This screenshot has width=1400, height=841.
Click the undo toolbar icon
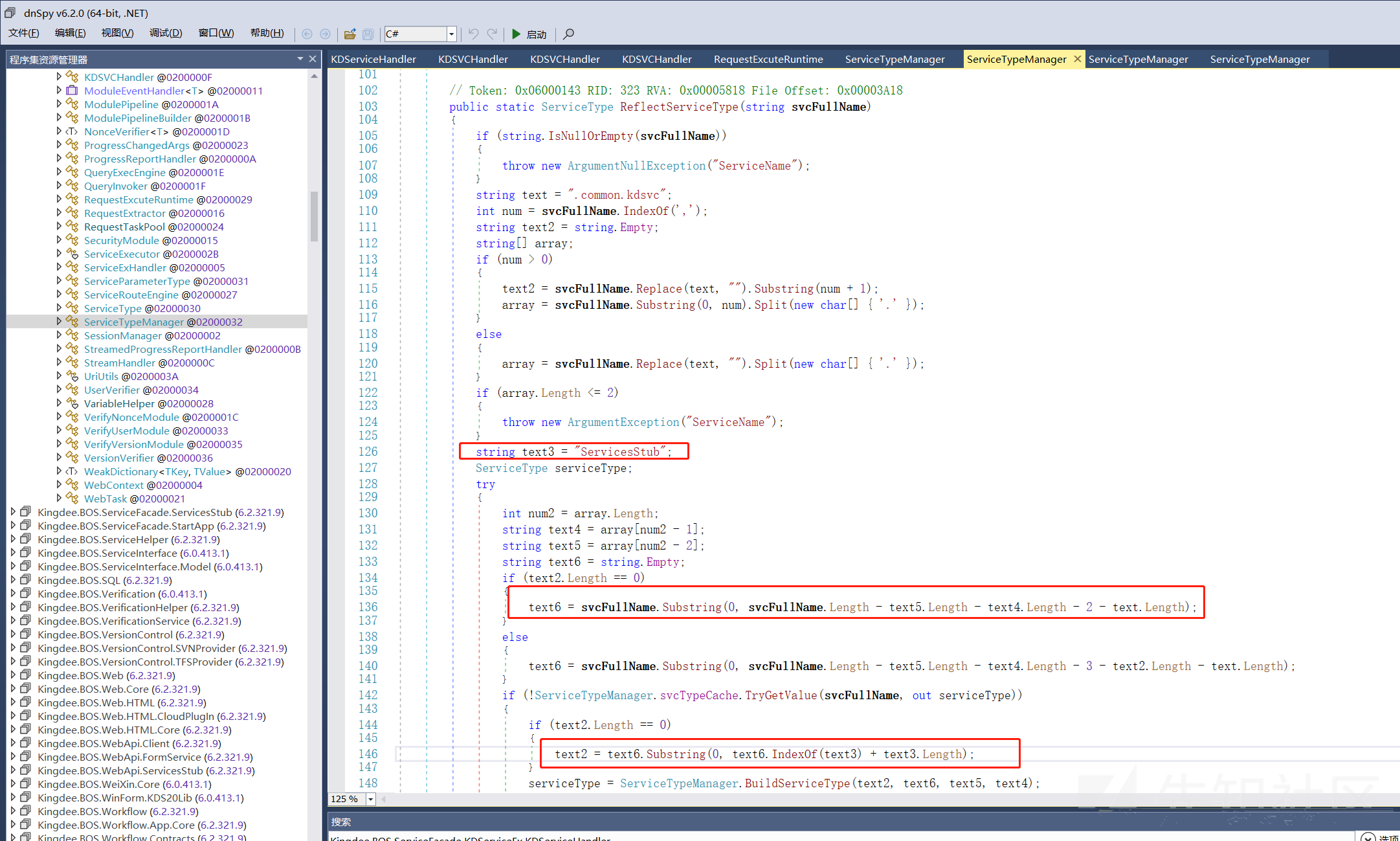point(474,34)
